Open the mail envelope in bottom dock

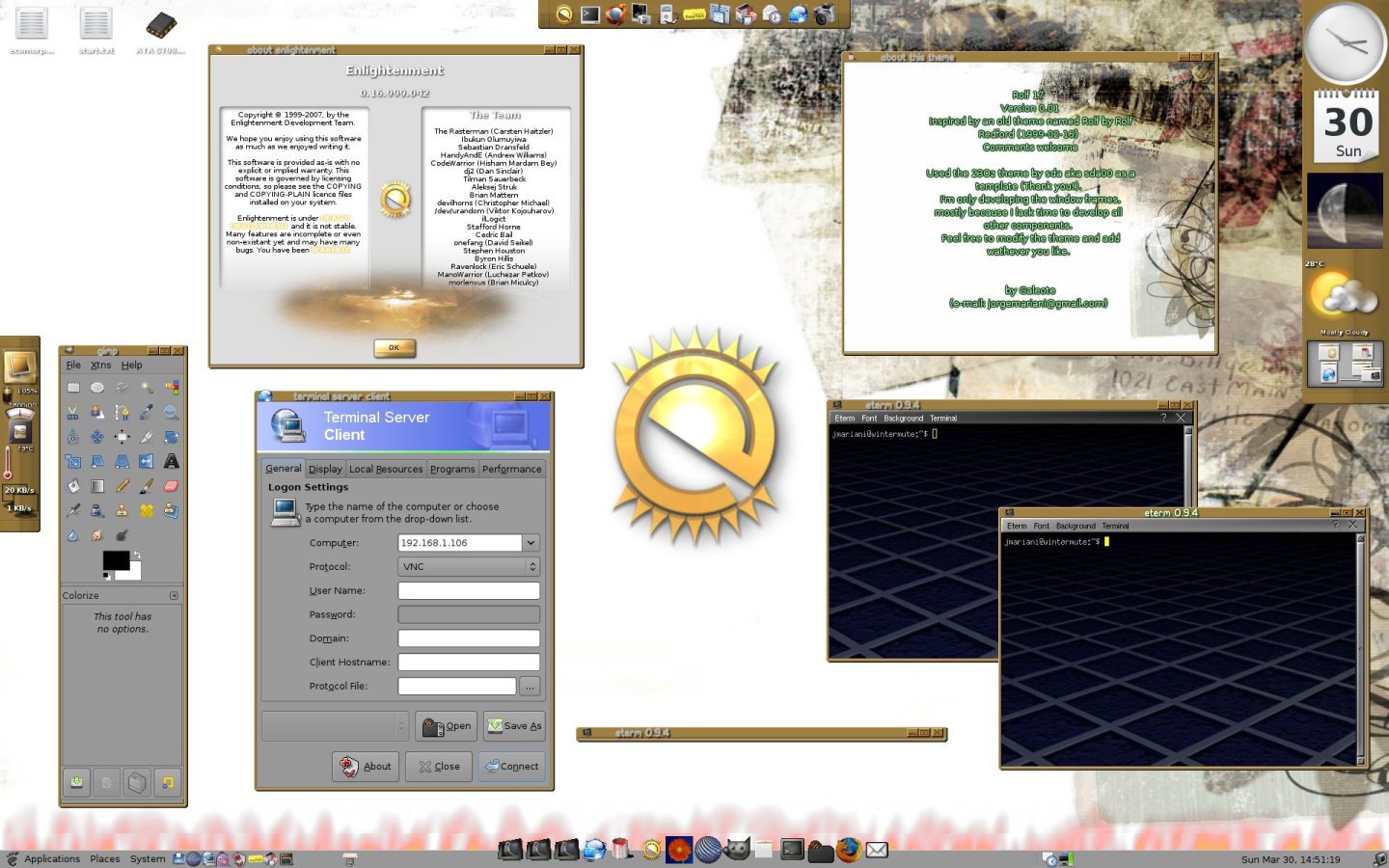pos(877,850)
